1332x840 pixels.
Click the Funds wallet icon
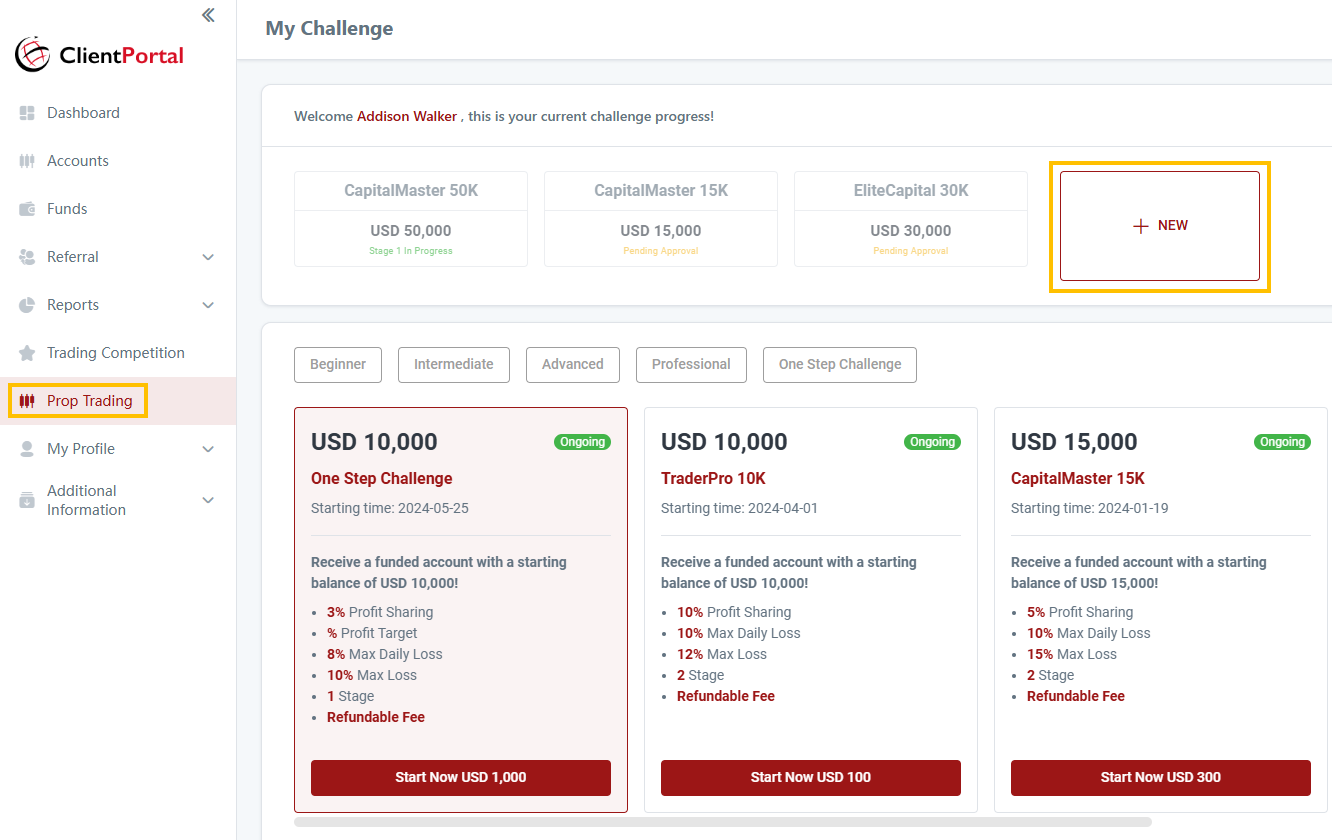click(x=27, y=209)
